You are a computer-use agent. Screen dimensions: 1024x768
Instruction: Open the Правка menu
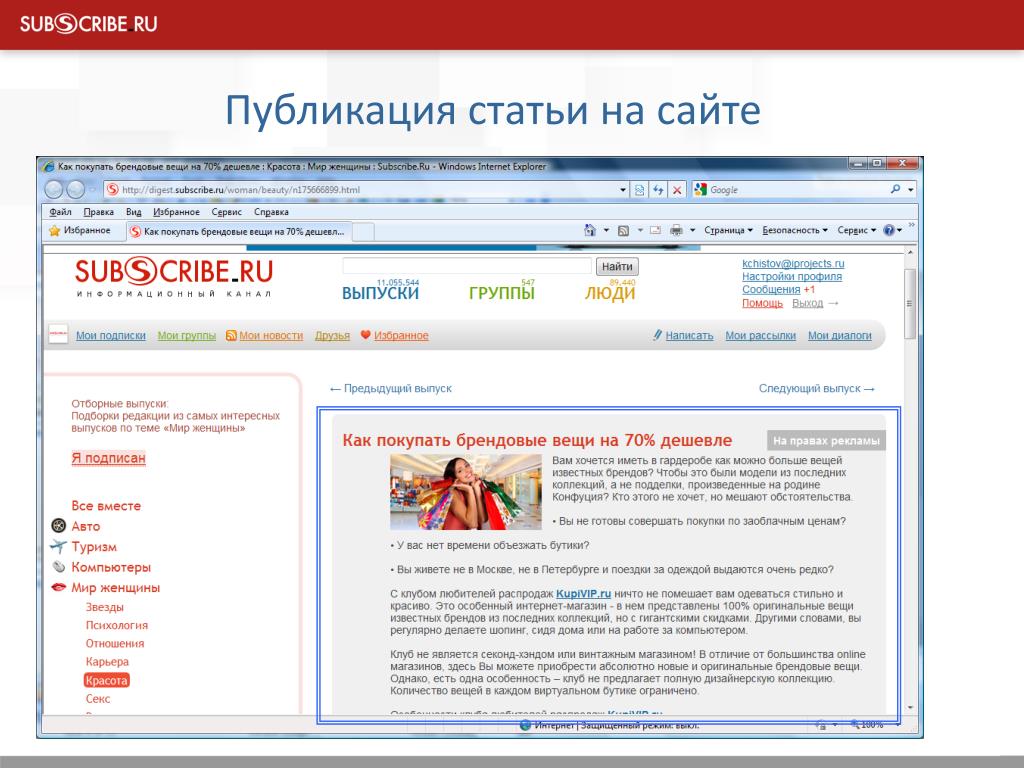[x=99, y=212]
